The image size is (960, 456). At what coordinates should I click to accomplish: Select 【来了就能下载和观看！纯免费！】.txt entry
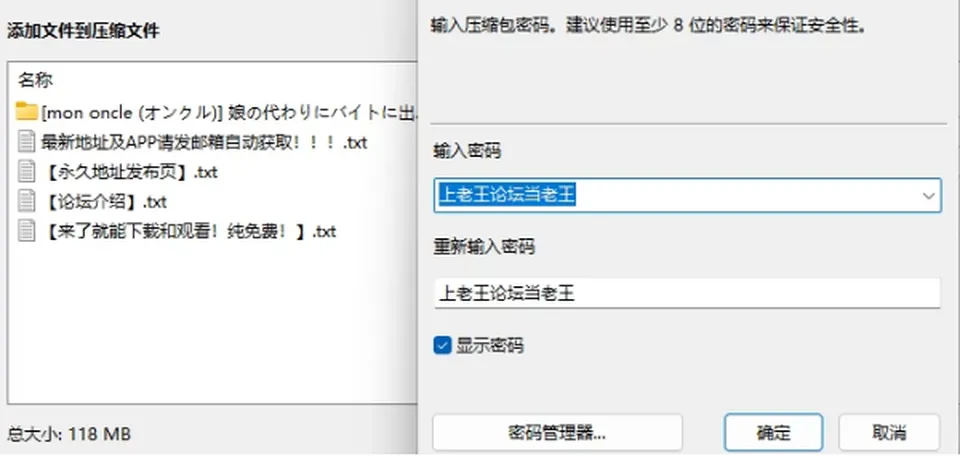click(189, 231)
